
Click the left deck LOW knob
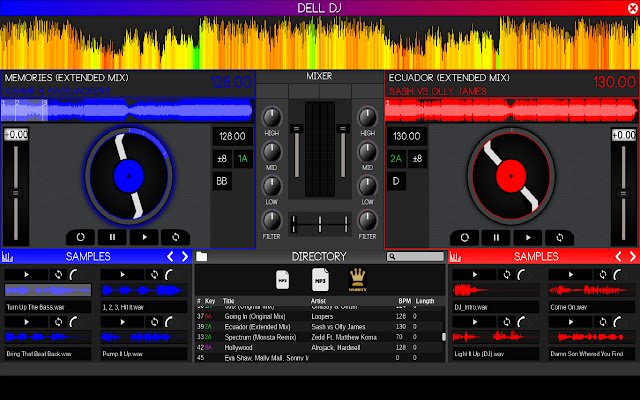[x=271, y=186]
